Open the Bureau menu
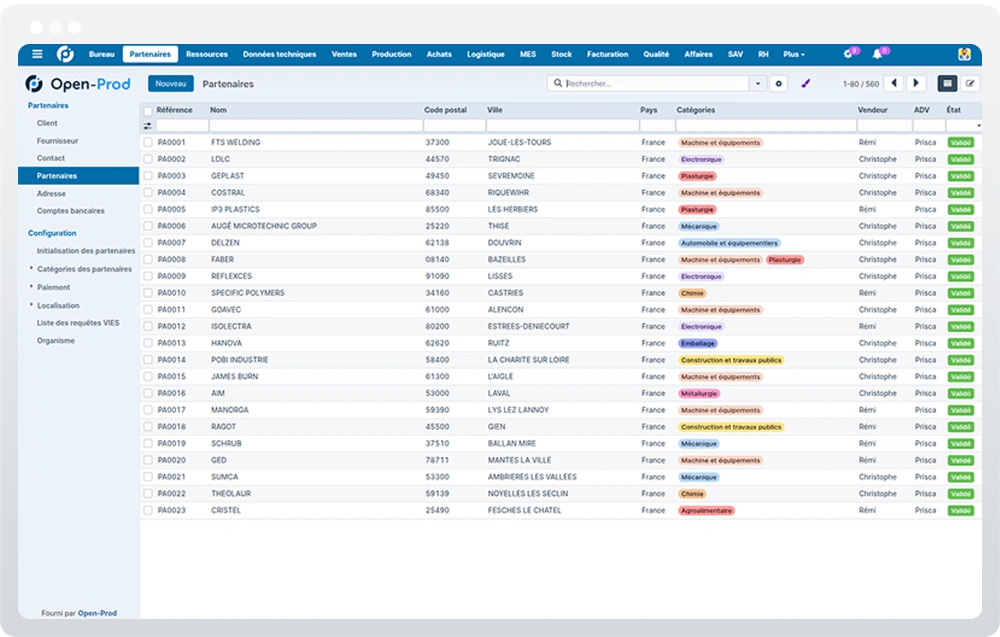The height and width of the screenshot is (637, 1000). (x=101, y=54)
